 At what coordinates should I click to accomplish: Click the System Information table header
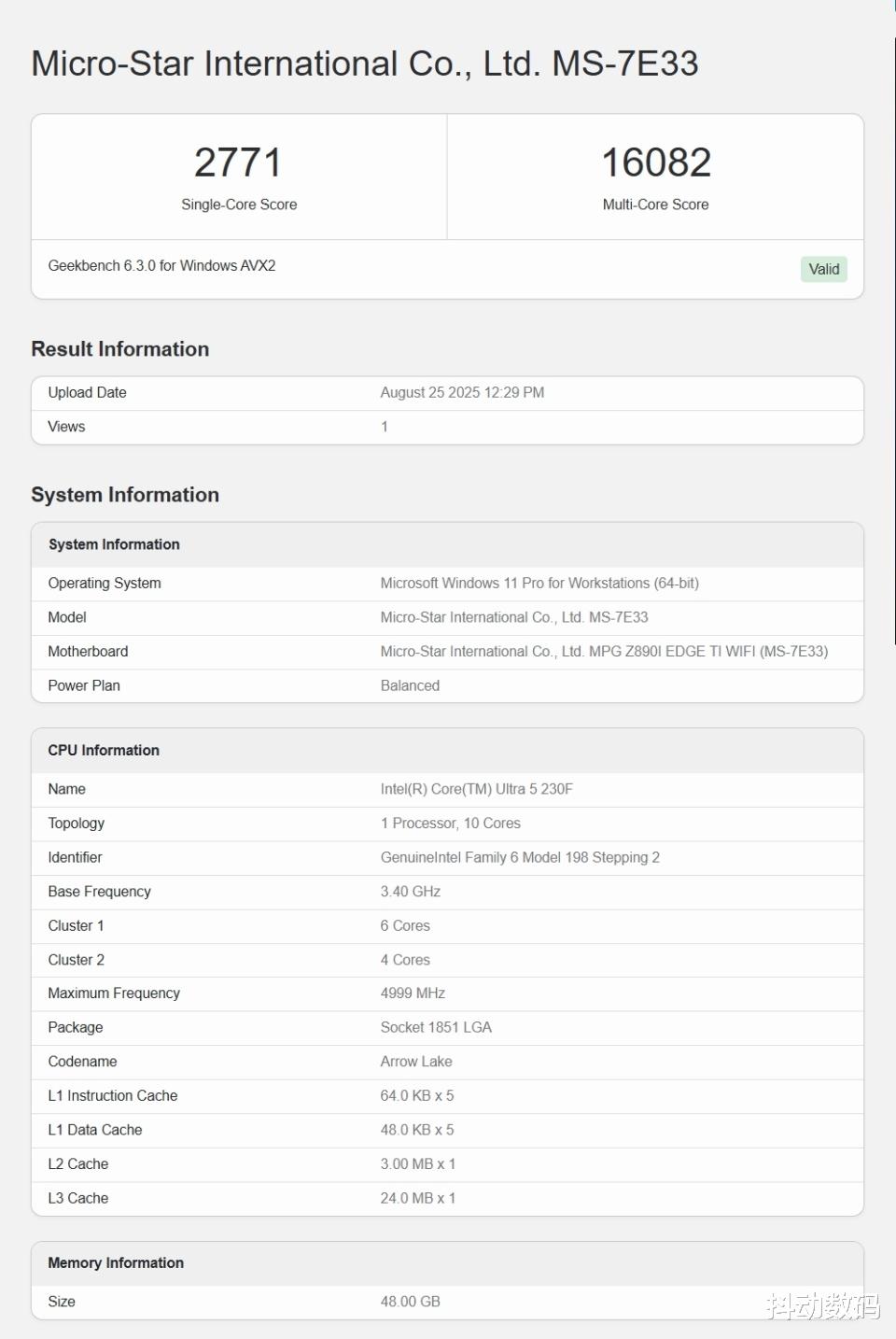[x=114, y=544]
